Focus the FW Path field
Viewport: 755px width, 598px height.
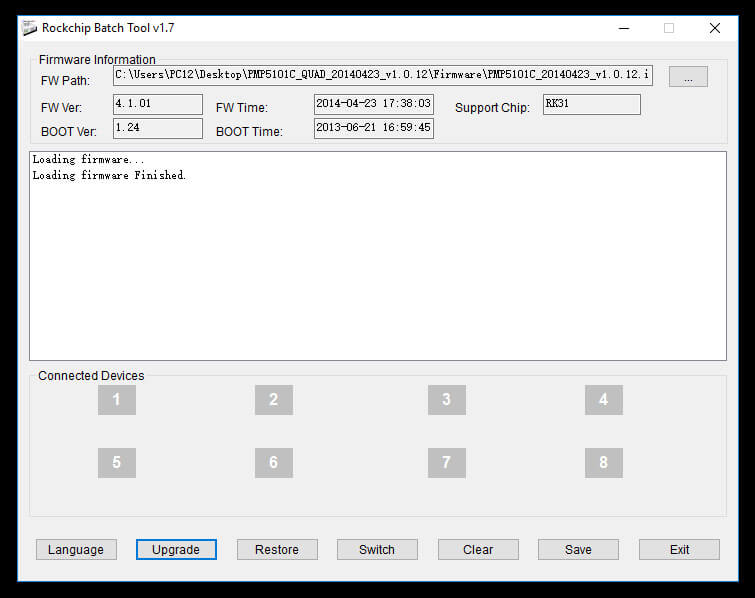click(x=383, y=76)
